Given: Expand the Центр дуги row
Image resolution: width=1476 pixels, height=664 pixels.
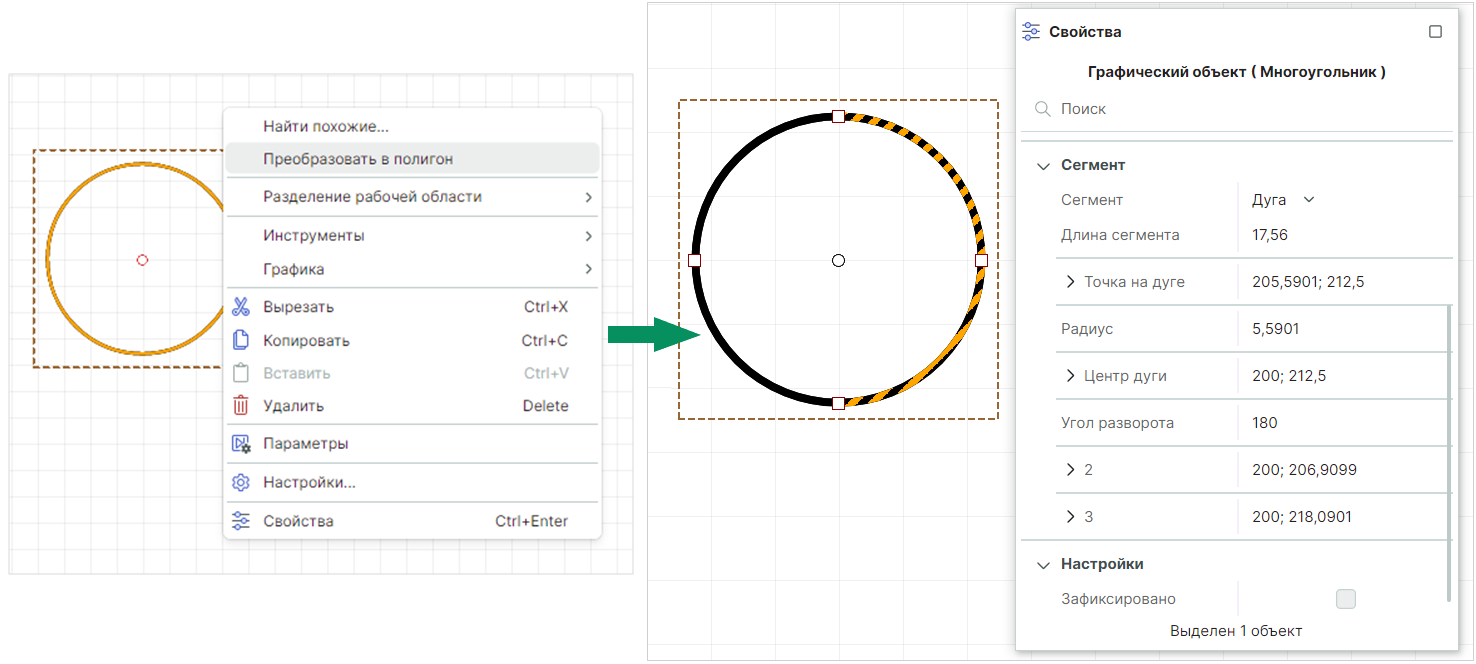Looking at the screenshot, I should (x=1070, y=376).
